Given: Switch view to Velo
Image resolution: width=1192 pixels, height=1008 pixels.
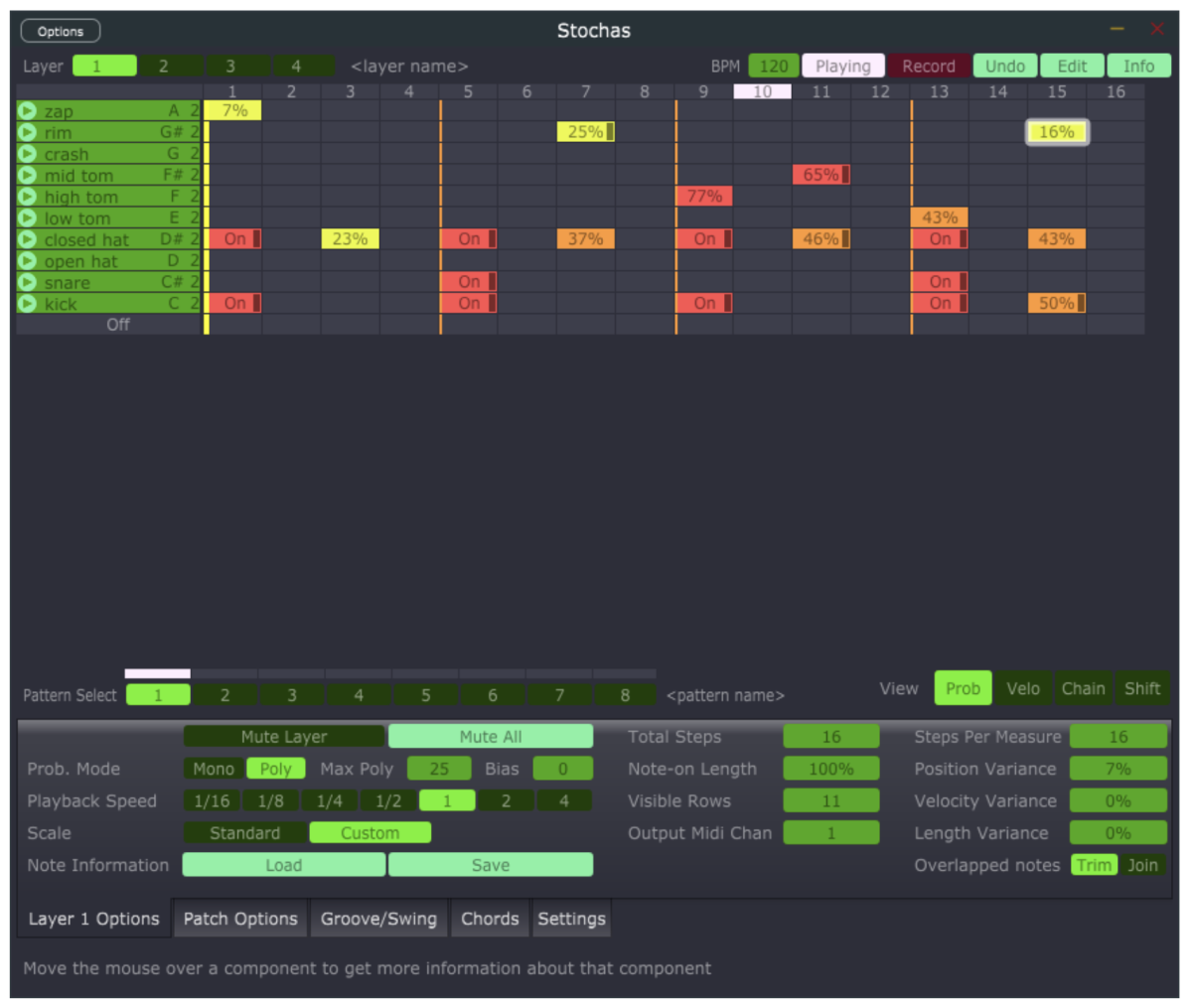Looking at the screenshot, I should click(1023, 688).
